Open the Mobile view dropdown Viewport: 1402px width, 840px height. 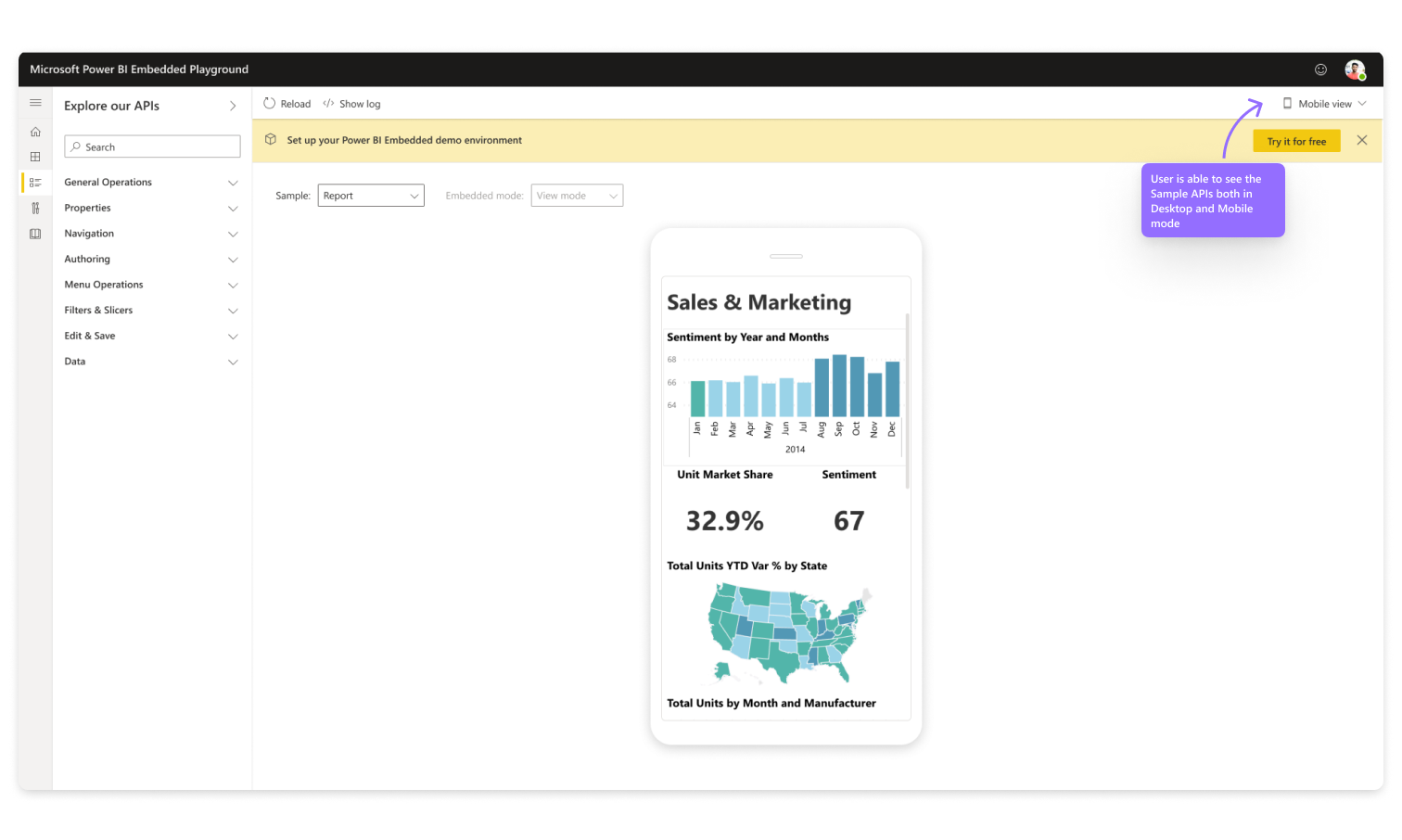1325,104
